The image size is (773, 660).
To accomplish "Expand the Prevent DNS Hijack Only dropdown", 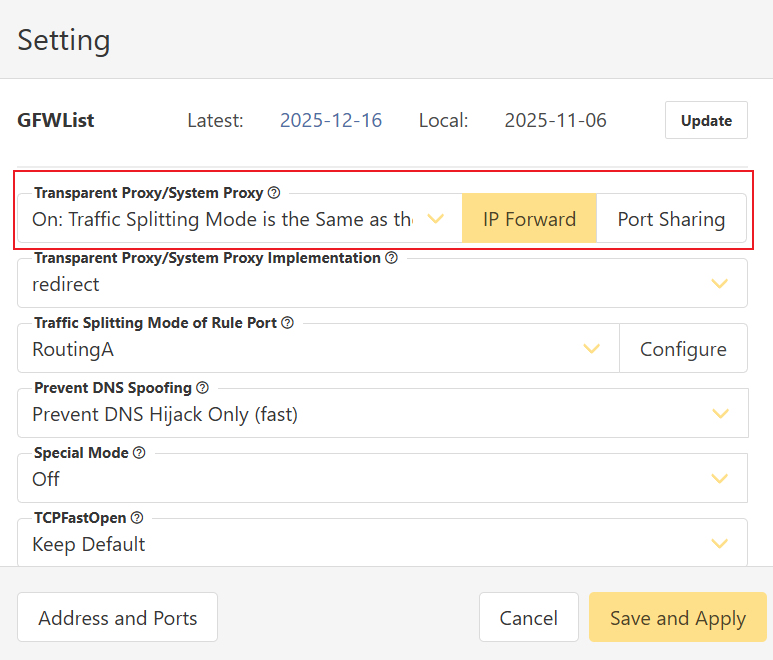I will 382,414.
